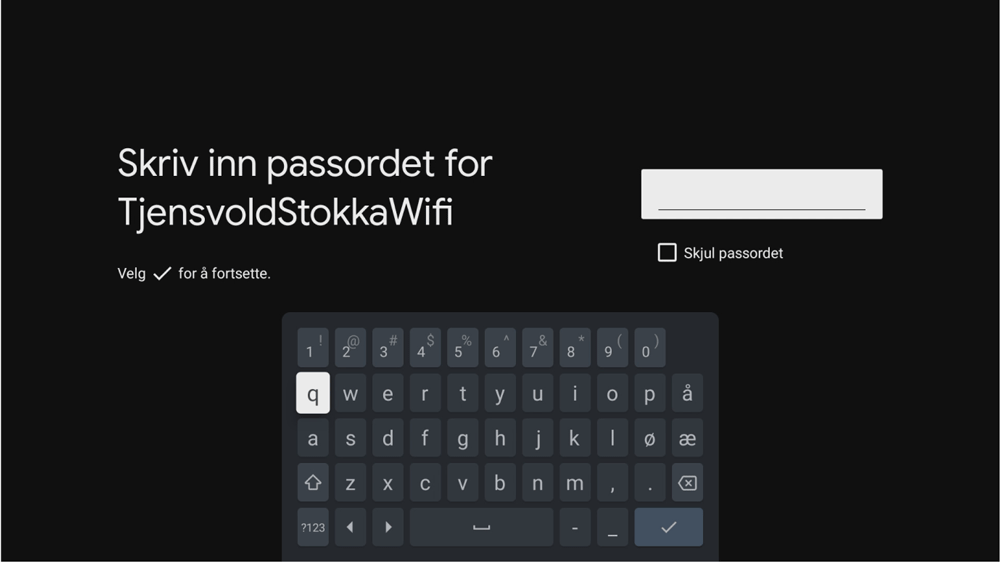The image size is (1000, 562).
Task: Move cursor left with arrow key
Action: point(350,528)
